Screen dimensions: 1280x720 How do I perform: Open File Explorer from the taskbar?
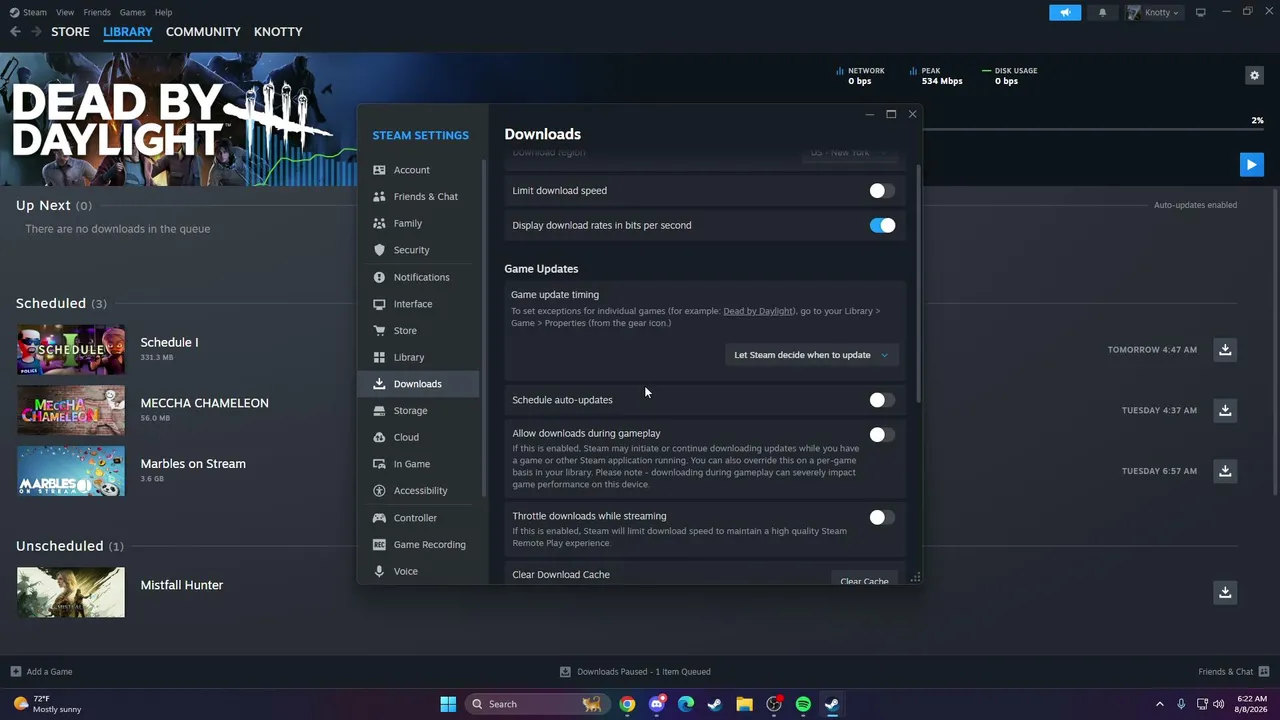coord(744,704)
